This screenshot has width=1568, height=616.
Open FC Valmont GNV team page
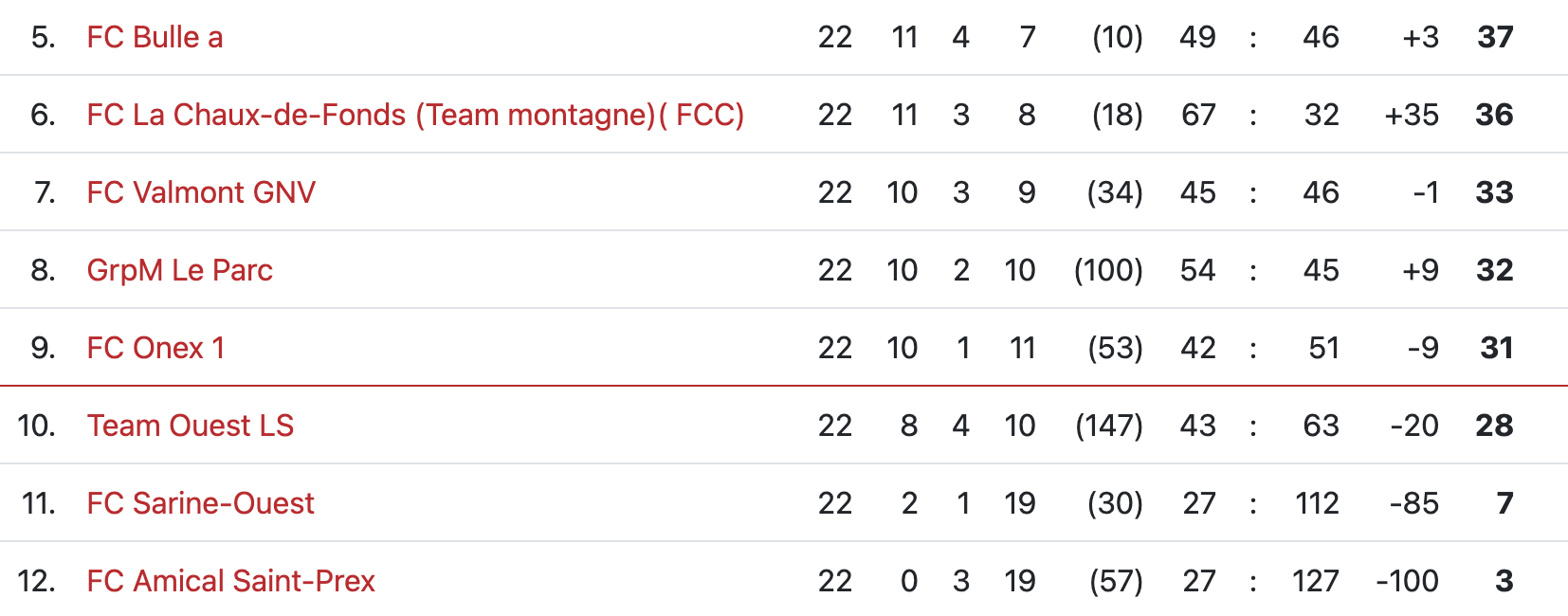[x=200, y=192]
